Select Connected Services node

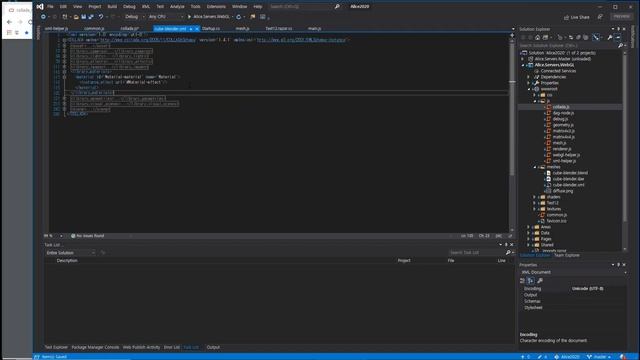click(558, 71)
